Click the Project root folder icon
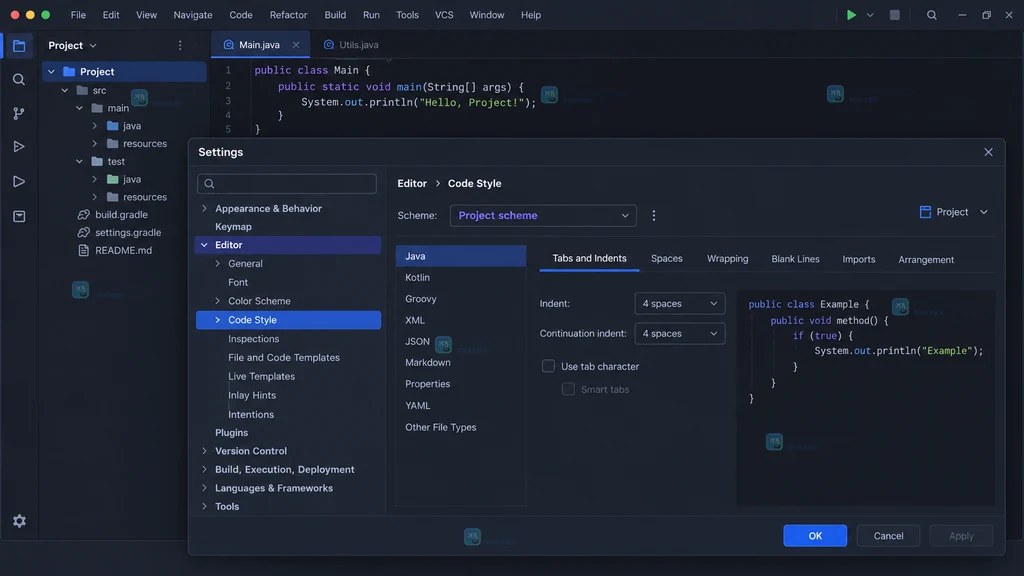1024x576 pixels. [69, 71]
